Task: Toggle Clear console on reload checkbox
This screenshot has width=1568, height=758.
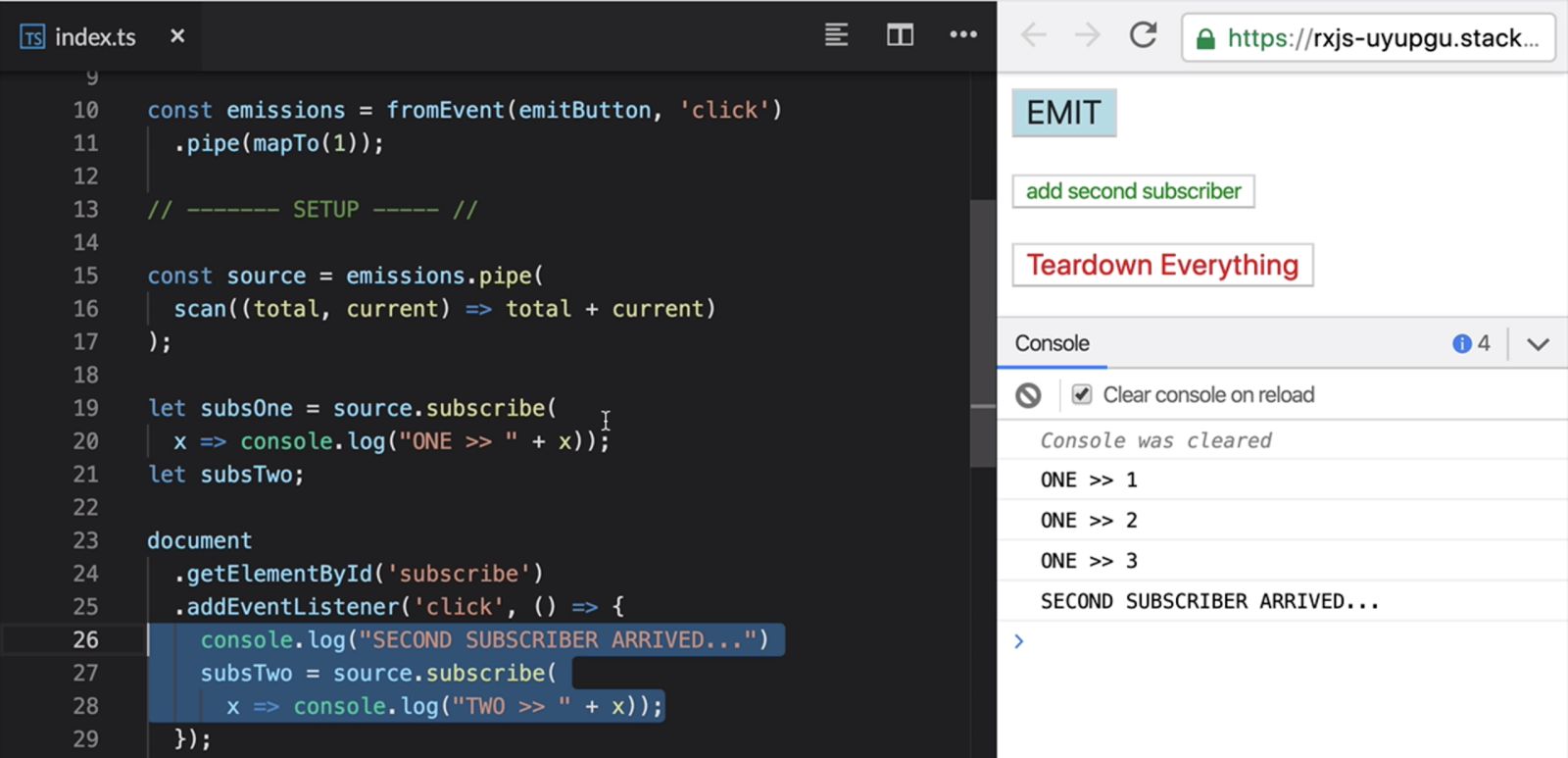Action: tap(1082, 394)
